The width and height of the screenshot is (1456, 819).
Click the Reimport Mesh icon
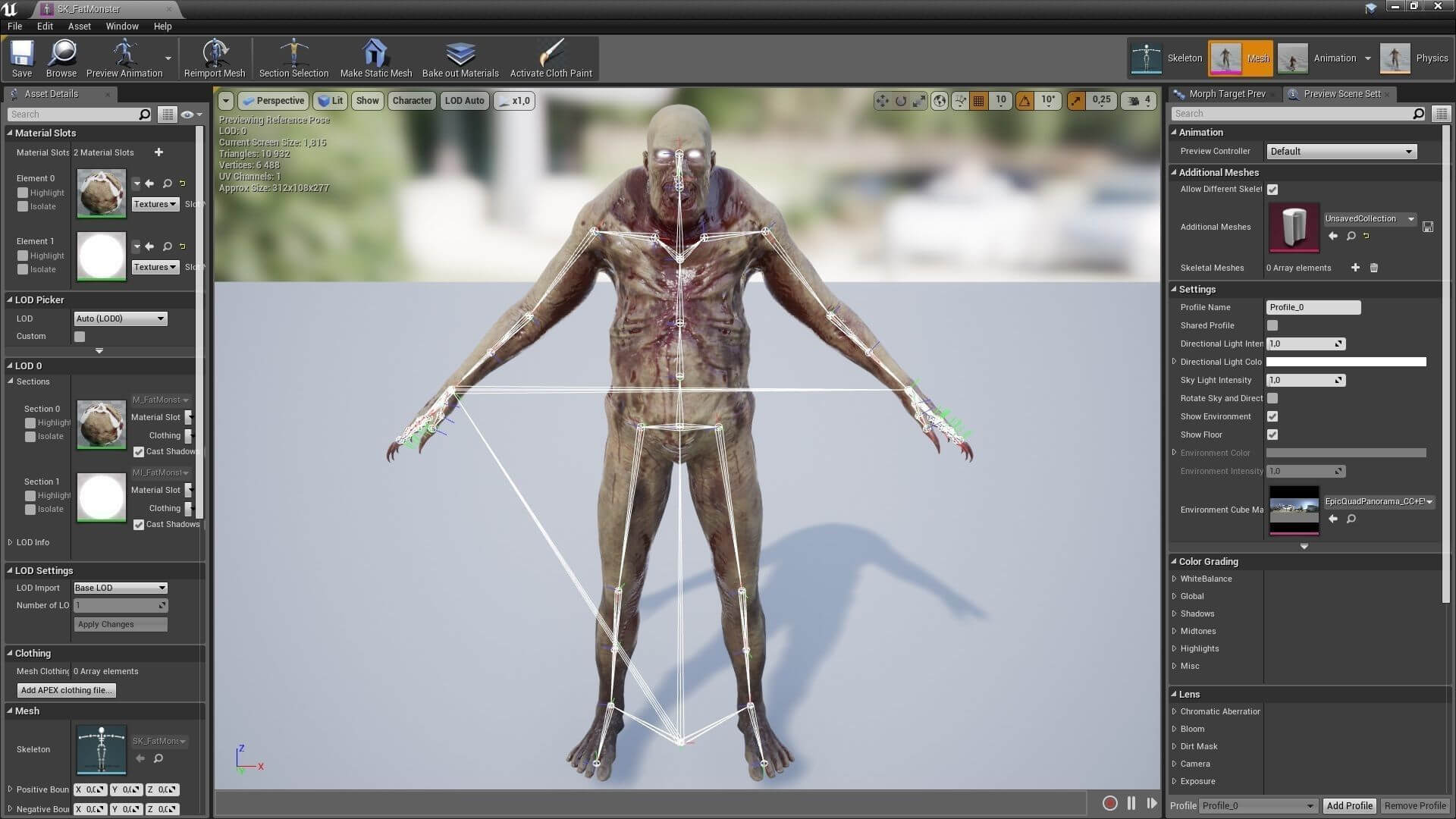[x=215, y=58]
